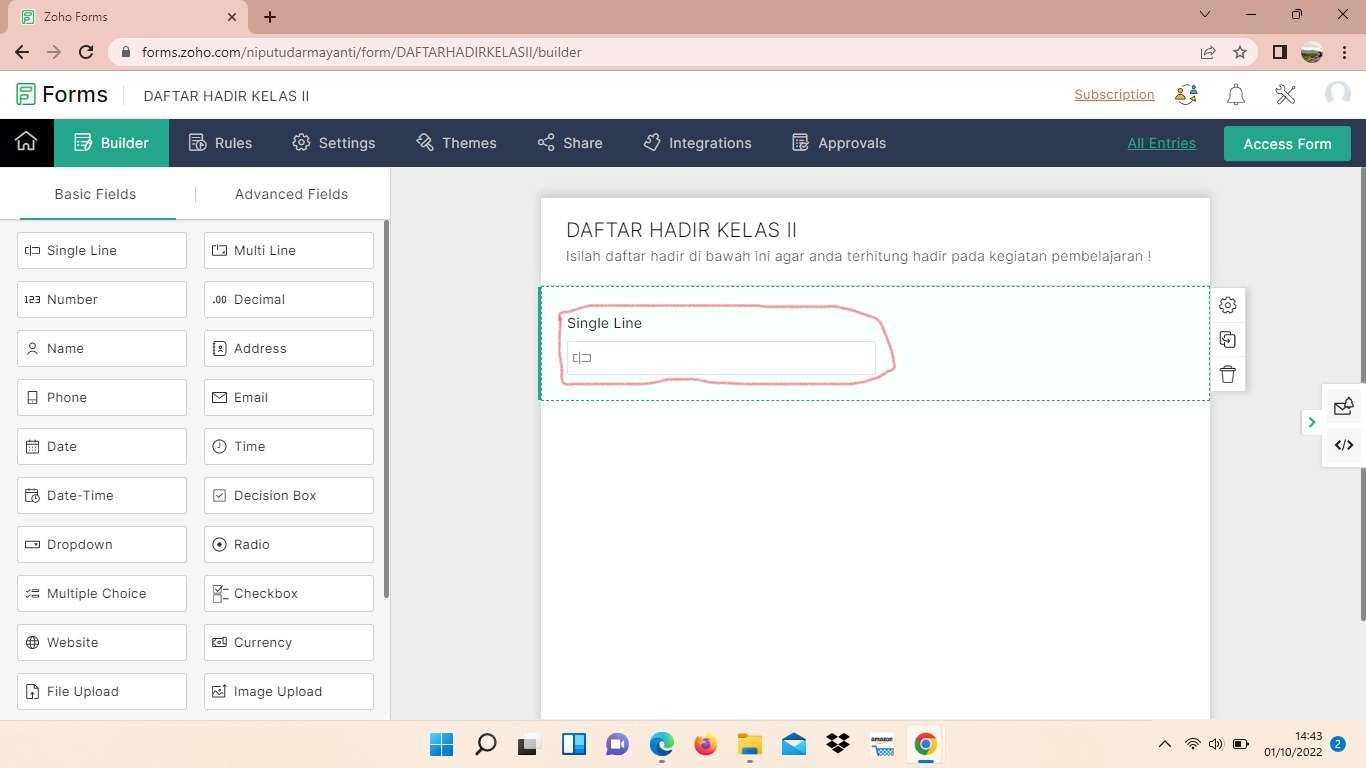Add a Date-Time field
Viewport: 1366px width, 768px height.
tap(102, 496)
